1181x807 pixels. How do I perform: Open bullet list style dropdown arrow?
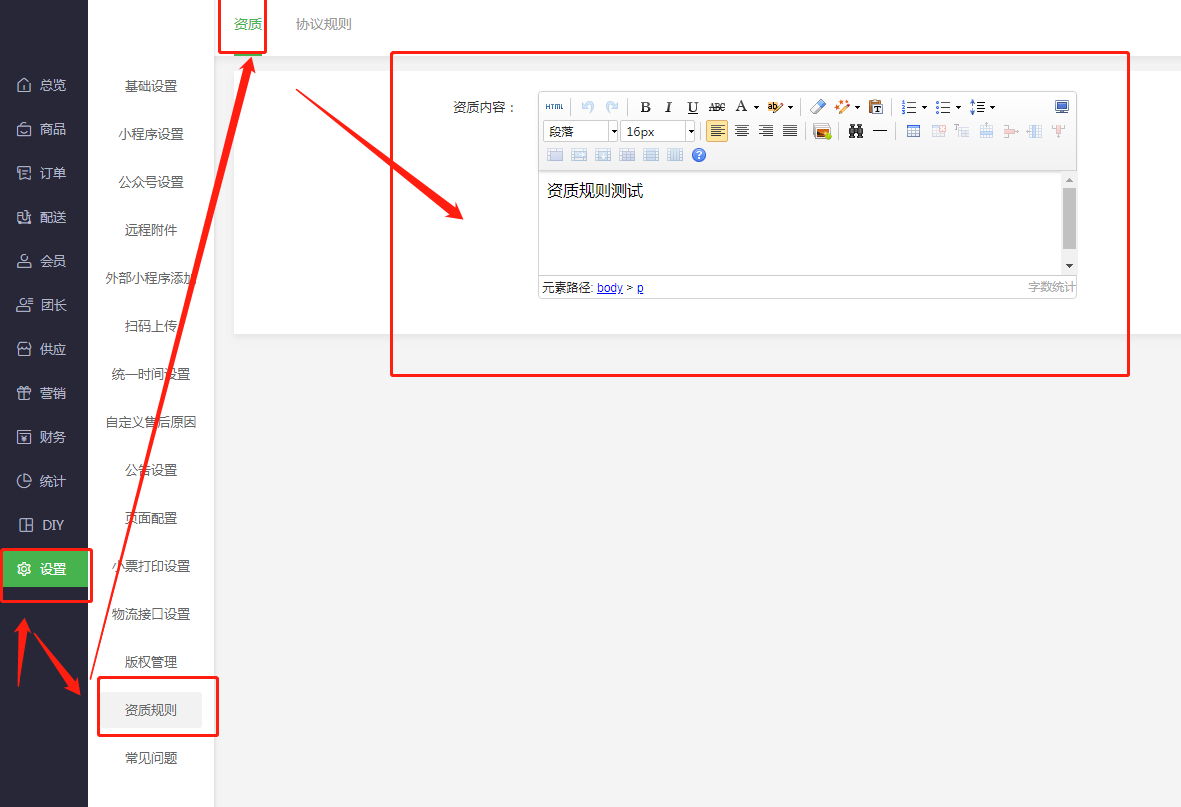click(958, 108)
